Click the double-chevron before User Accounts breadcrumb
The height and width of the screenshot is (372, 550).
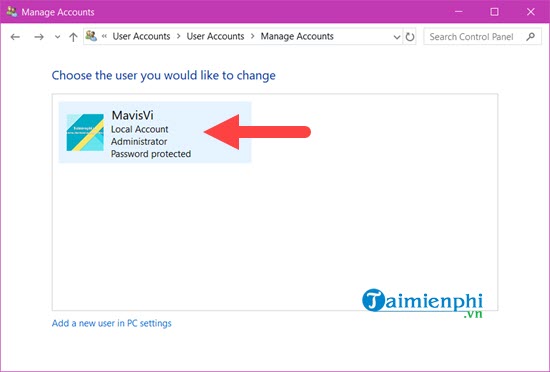click(104, 36)
